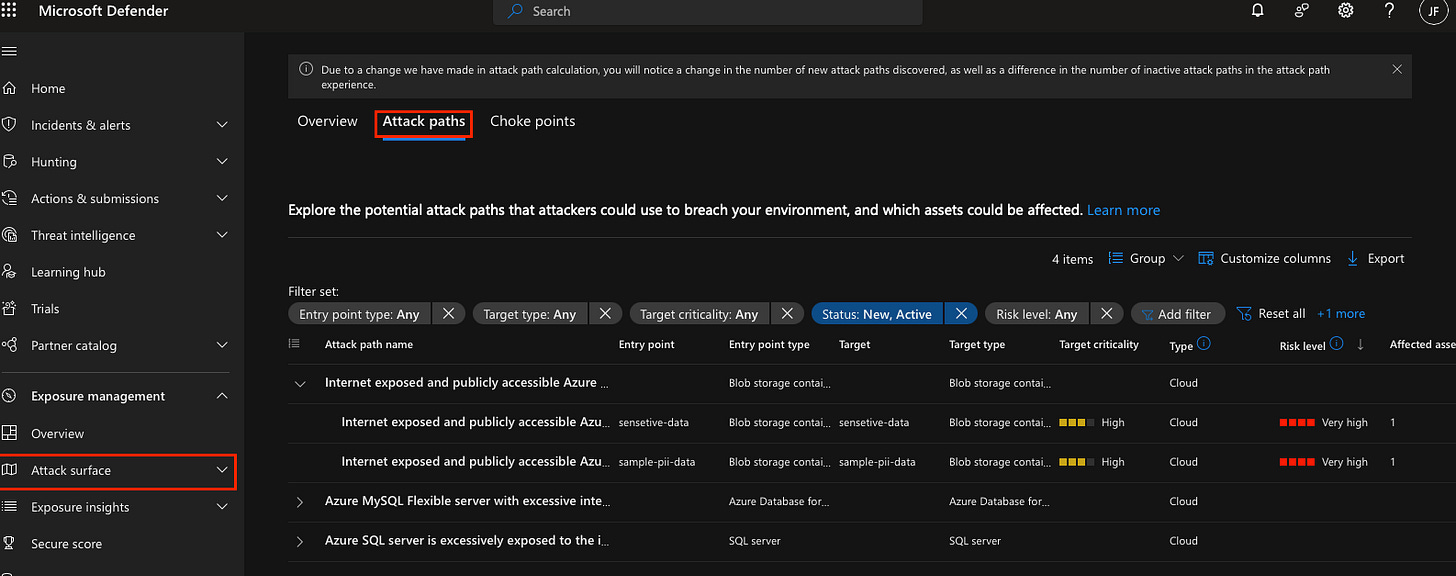Click the Actions & submissions icon

tap(9, 198)
